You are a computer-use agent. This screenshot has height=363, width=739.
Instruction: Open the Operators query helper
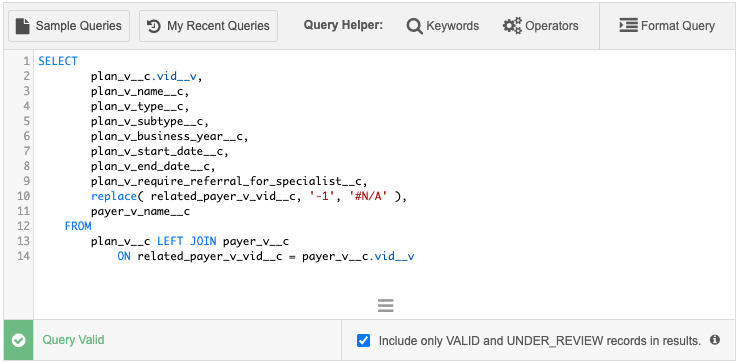click(541, 26)
